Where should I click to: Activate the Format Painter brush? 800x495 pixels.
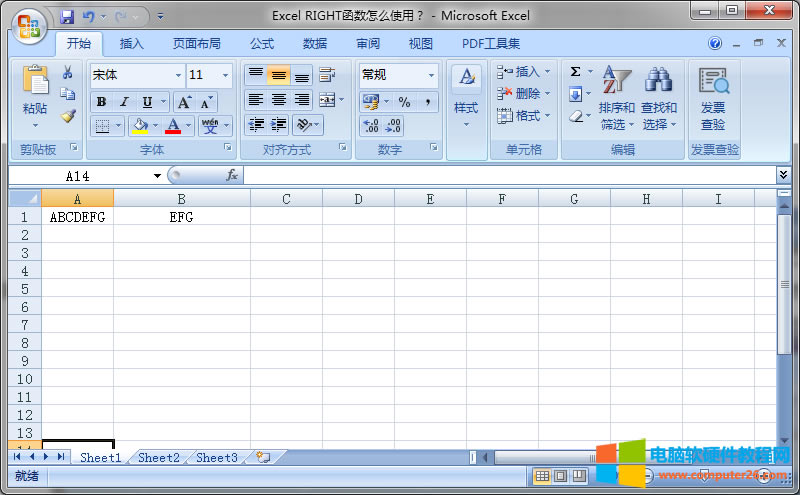click(x=67, y=116)
